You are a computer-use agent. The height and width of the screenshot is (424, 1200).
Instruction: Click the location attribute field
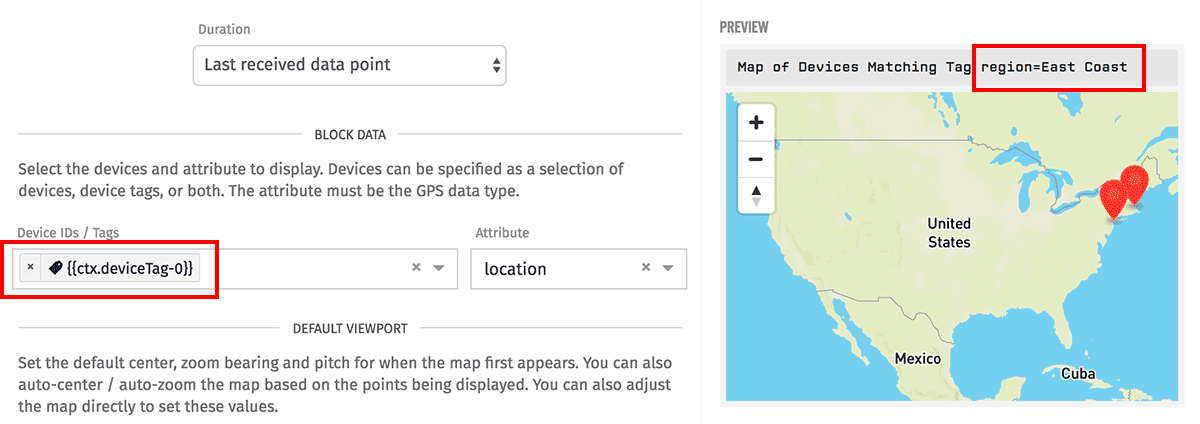click(578, 269)
